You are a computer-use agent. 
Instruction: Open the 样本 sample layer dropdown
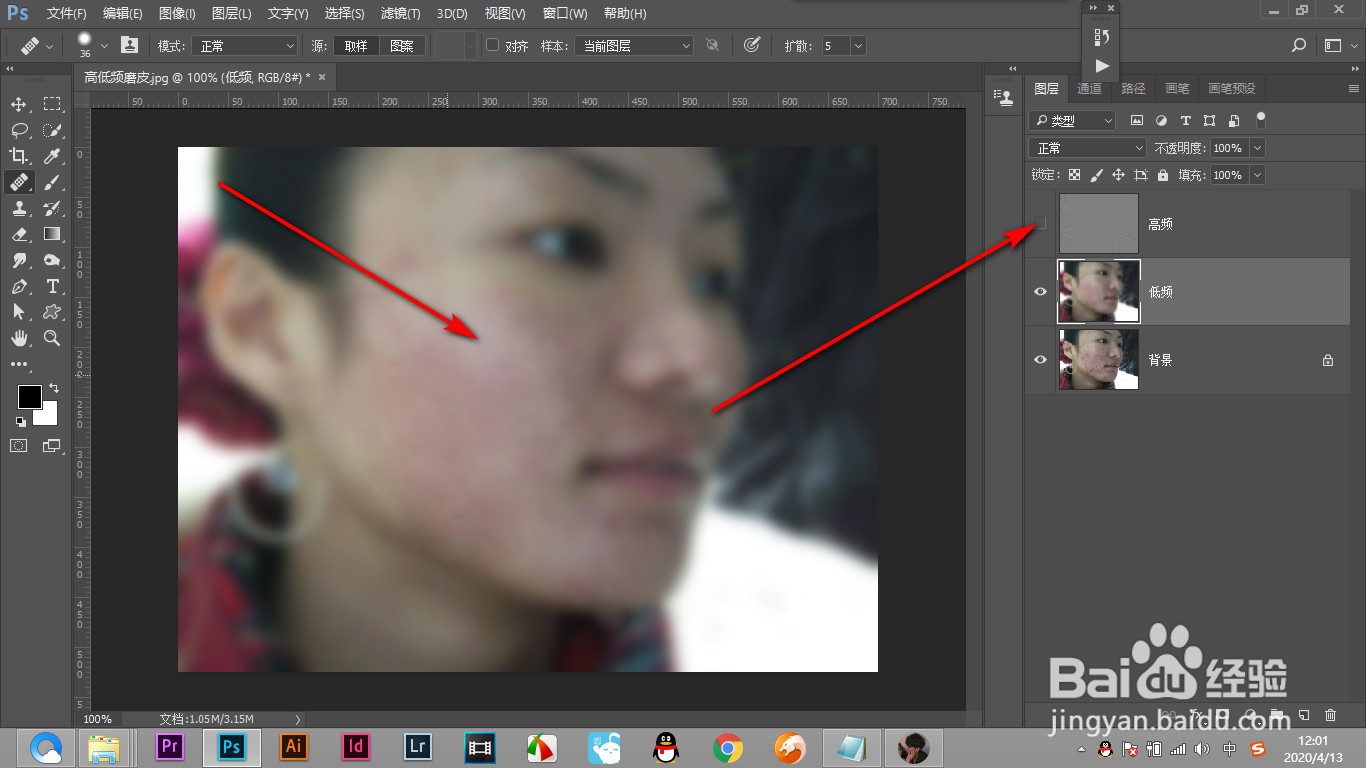point(633,45)
